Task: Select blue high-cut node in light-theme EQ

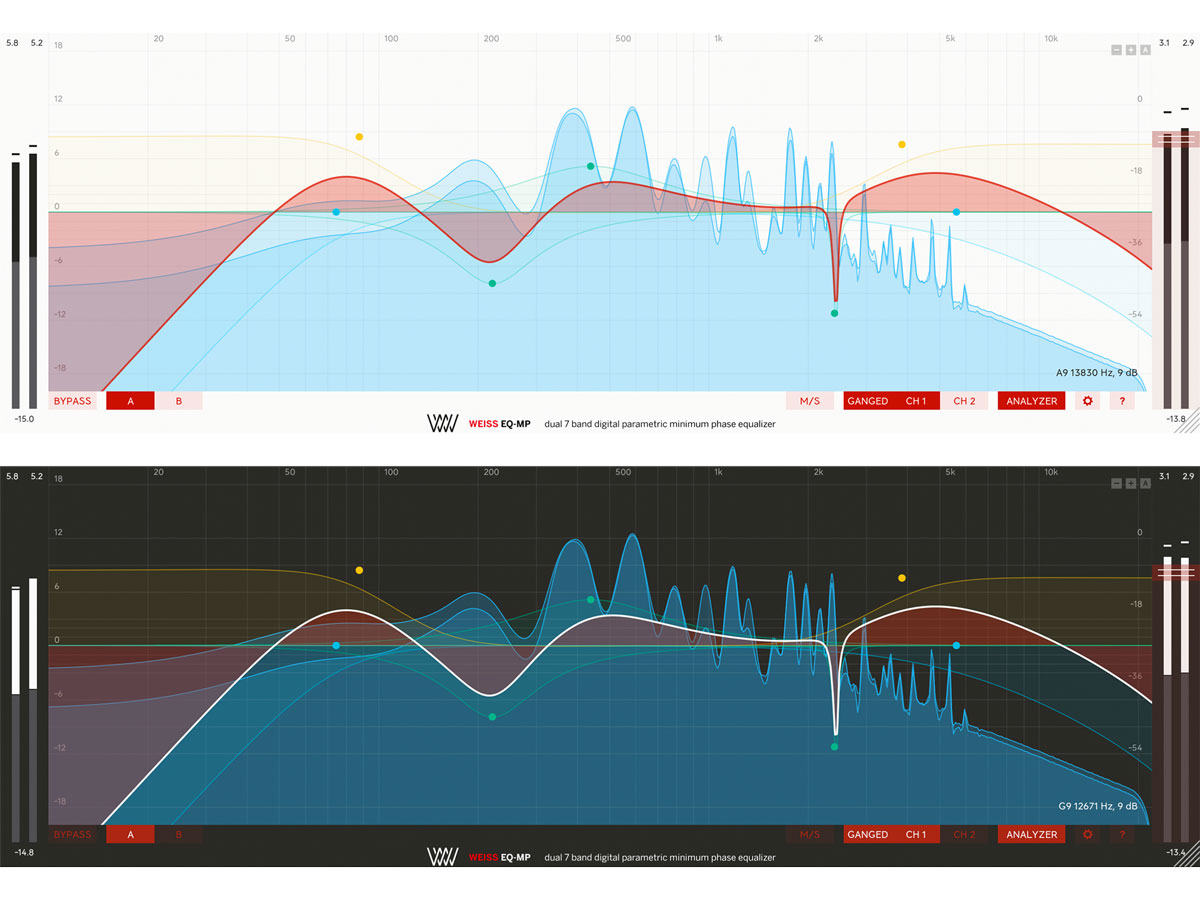Action: pos(956,212)
